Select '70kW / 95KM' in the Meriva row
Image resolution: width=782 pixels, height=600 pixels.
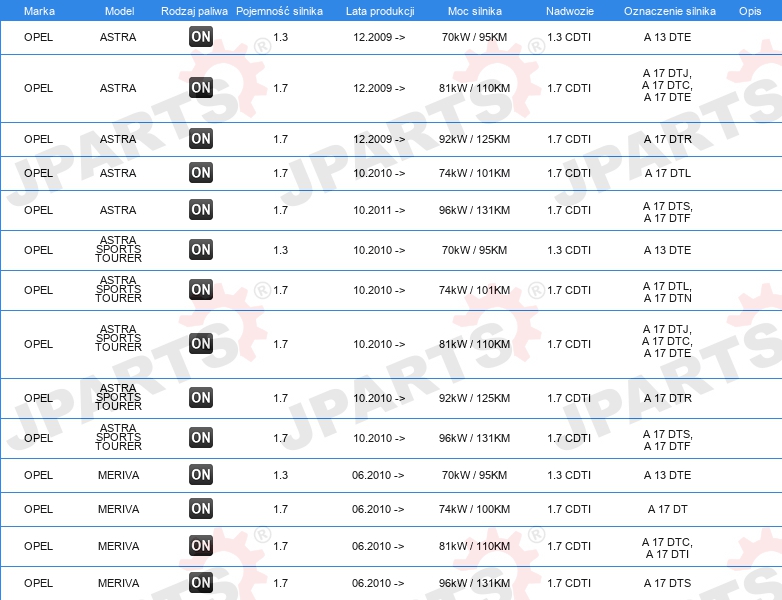pyautogui.click(x=474, y=475)
